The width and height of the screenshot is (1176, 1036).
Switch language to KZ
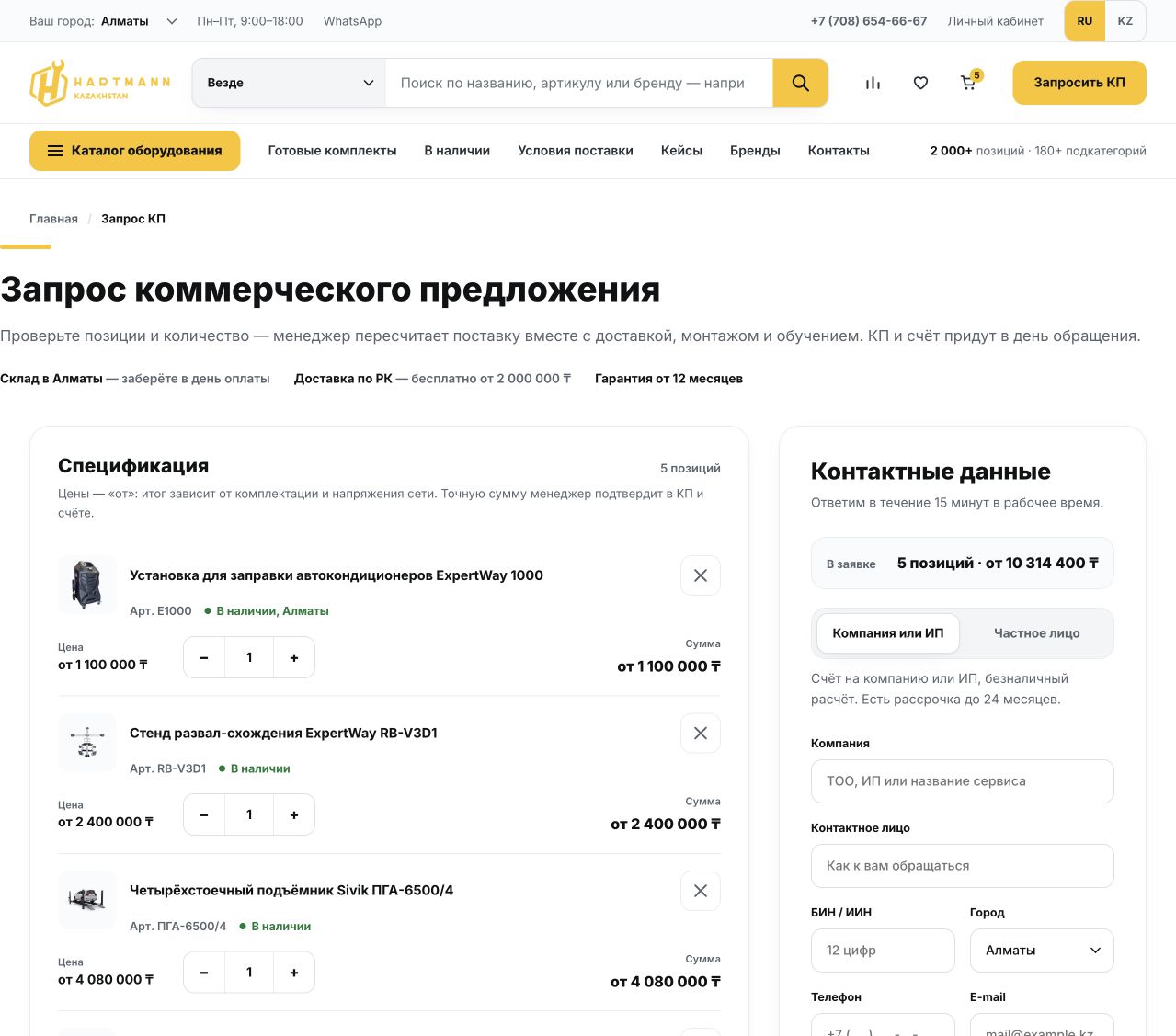coord(1125,21)
